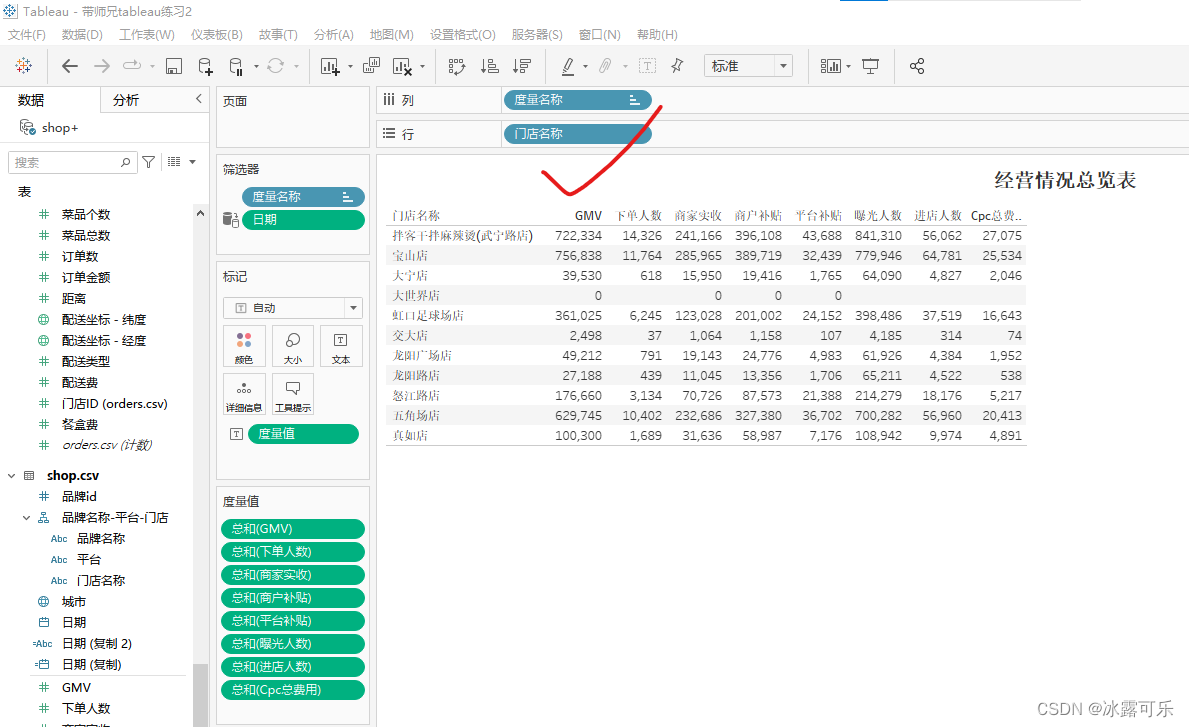
Task: Open the 仪表板(B) menu
Action: pos(216,35)
